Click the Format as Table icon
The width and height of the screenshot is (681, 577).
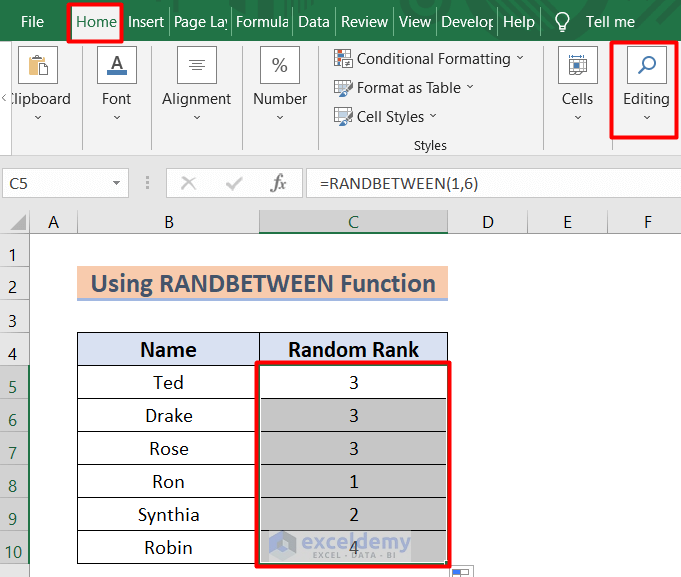[x=343, y=88]
